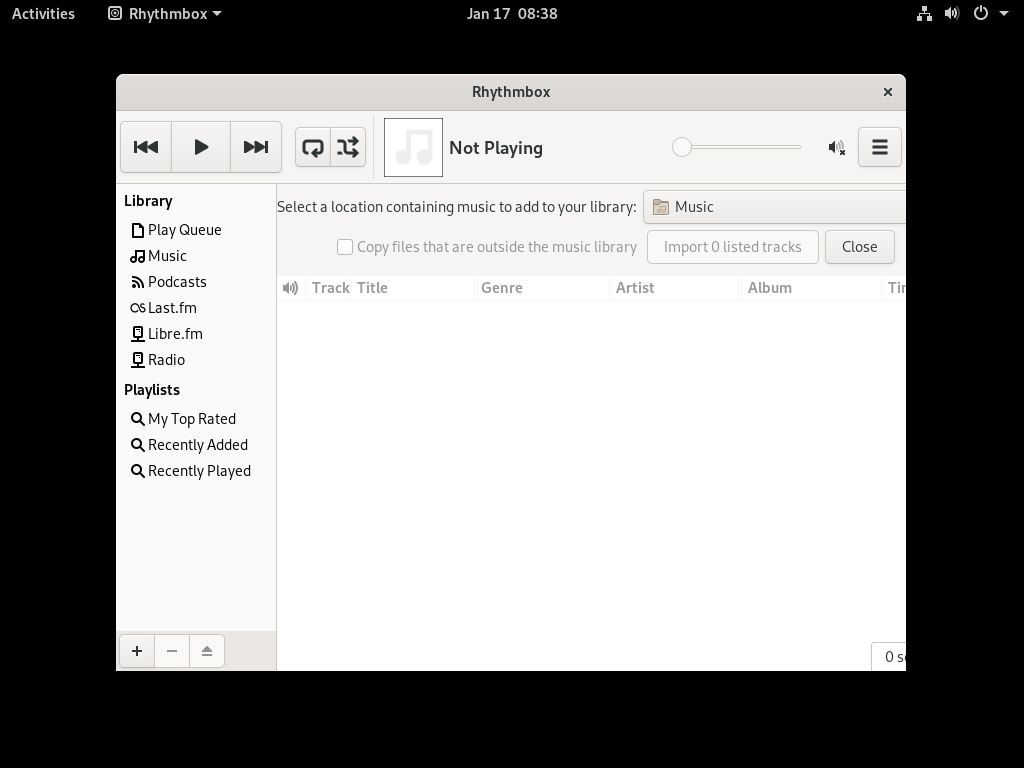Close the import pane
The height and width of the screenshot is (768, 1024).
(859, 247)
